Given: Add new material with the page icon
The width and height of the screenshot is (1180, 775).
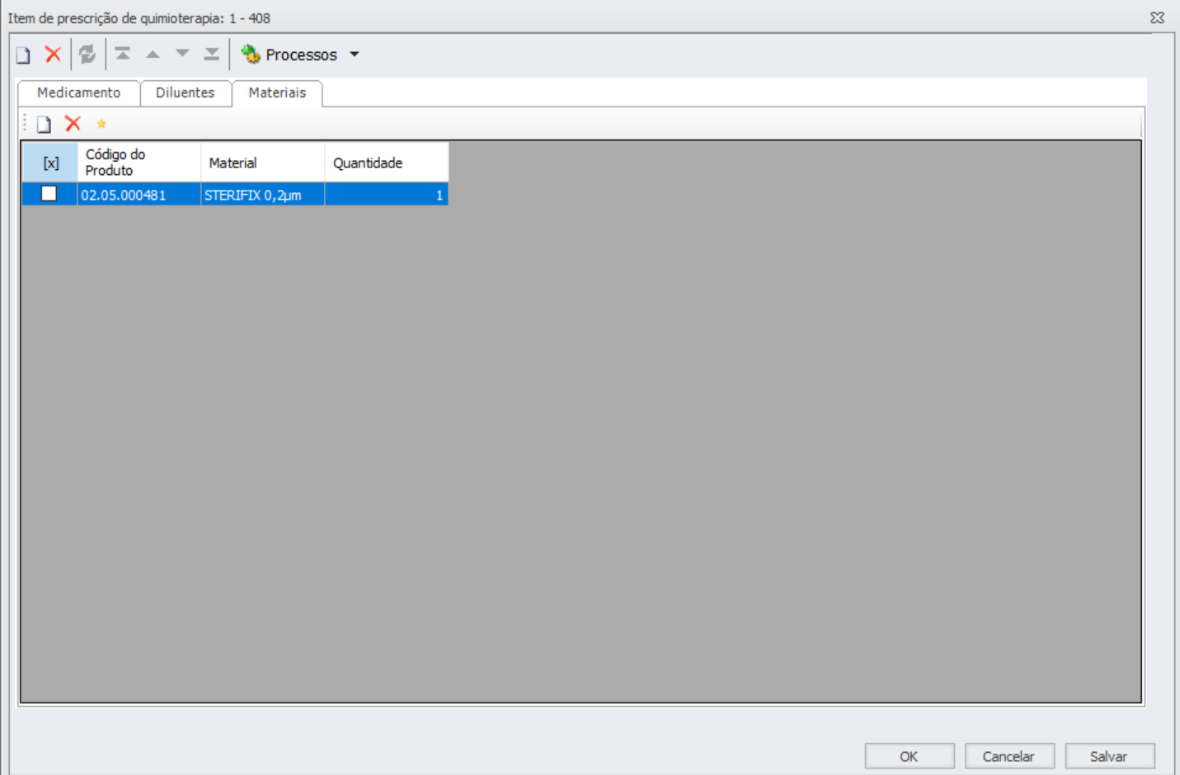Looking at the screenshot, I should [x=44, y=124].
